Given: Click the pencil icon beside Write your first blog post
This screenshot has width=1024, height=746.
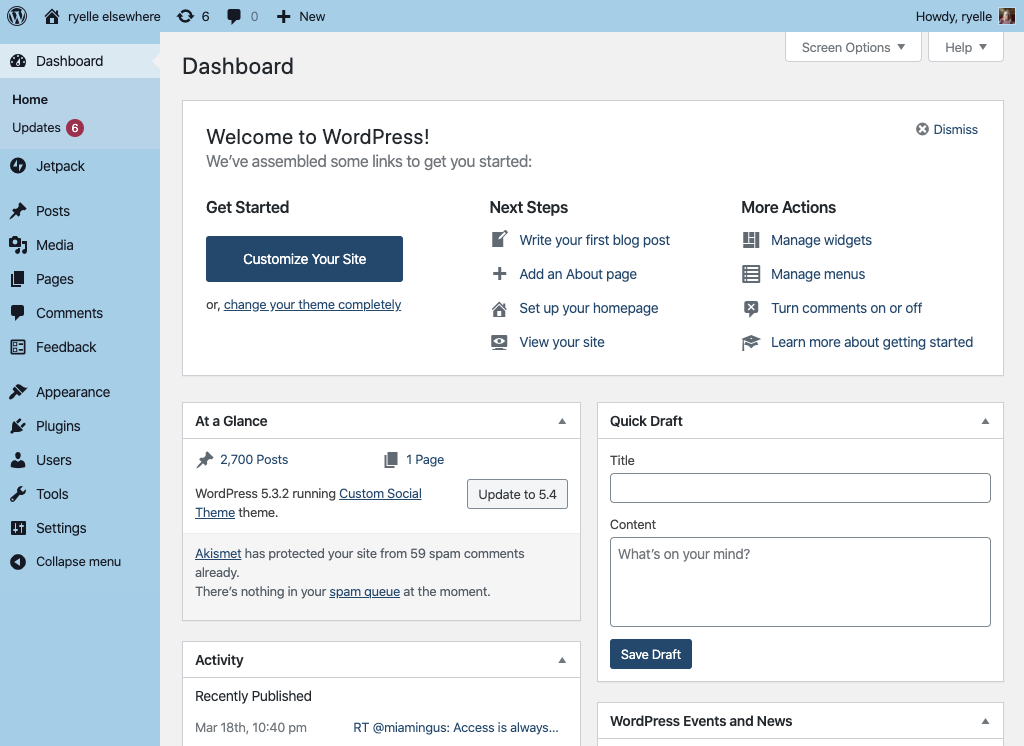Looking at the screenshot, I should pyautogui.click(x=499, y=239).
